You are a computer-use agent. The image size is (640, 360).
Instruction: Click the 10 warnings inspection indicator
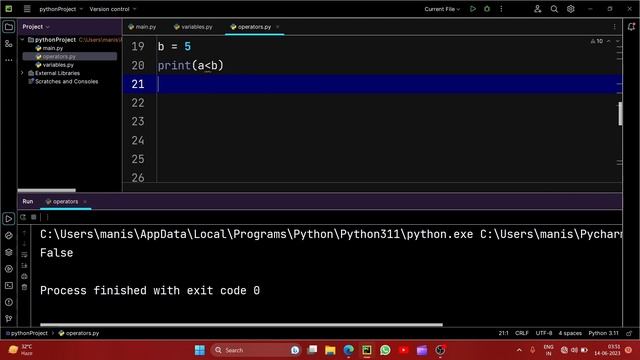pyautogui.click(x=597, y=41)
